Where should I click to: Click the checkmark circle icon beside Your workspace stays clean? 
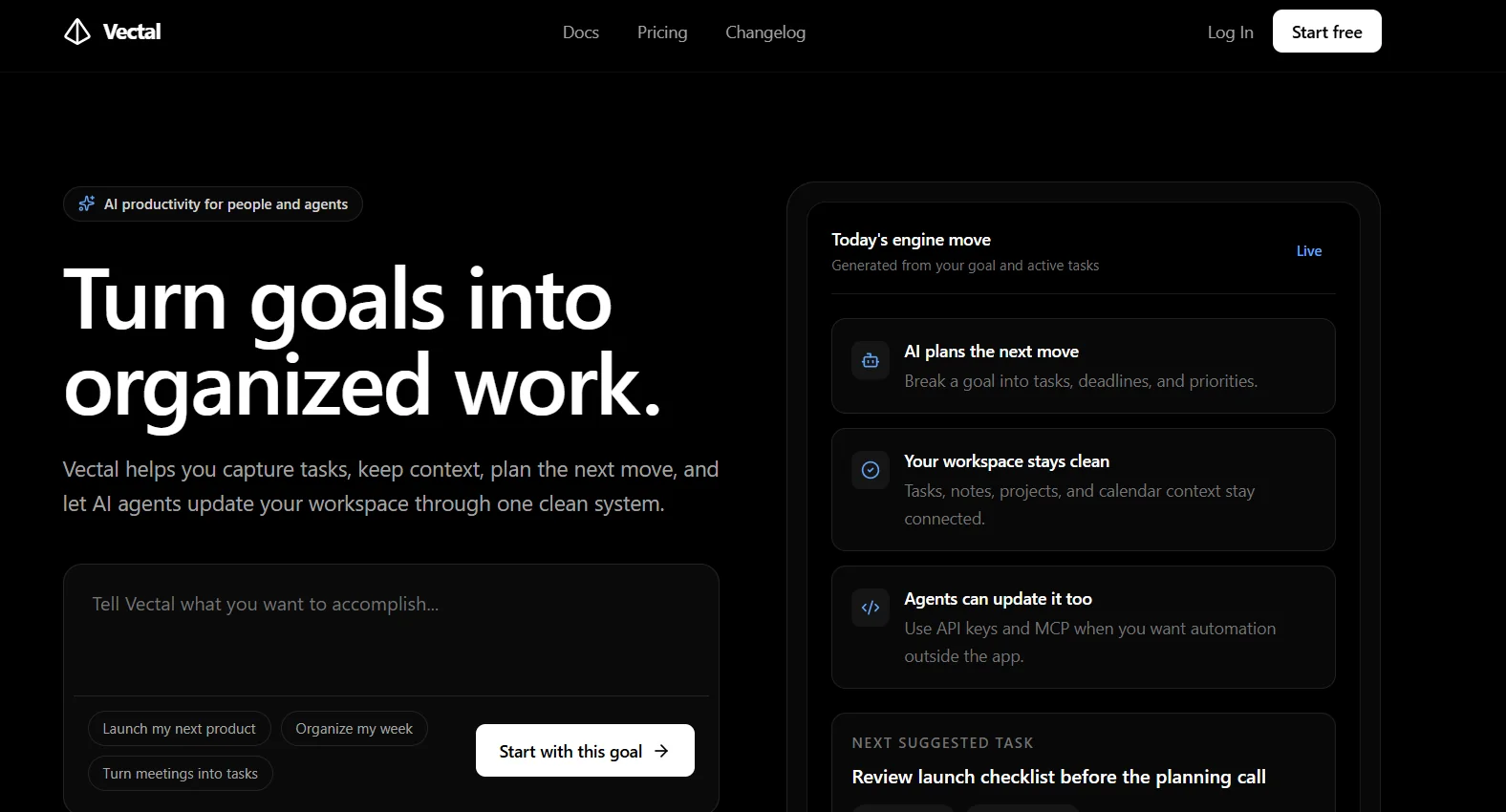pos(871,470)
